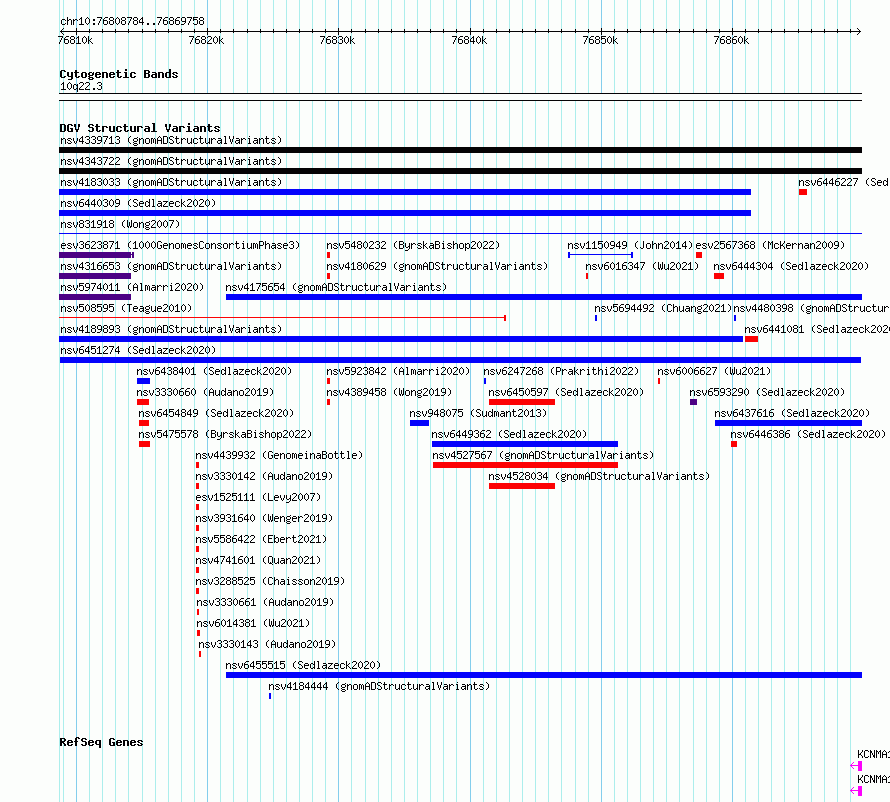Viewport: 890px width, 802px height.
Task: Click nsv3330660 (Audano2019) label
Action: [x=205, y=392]
